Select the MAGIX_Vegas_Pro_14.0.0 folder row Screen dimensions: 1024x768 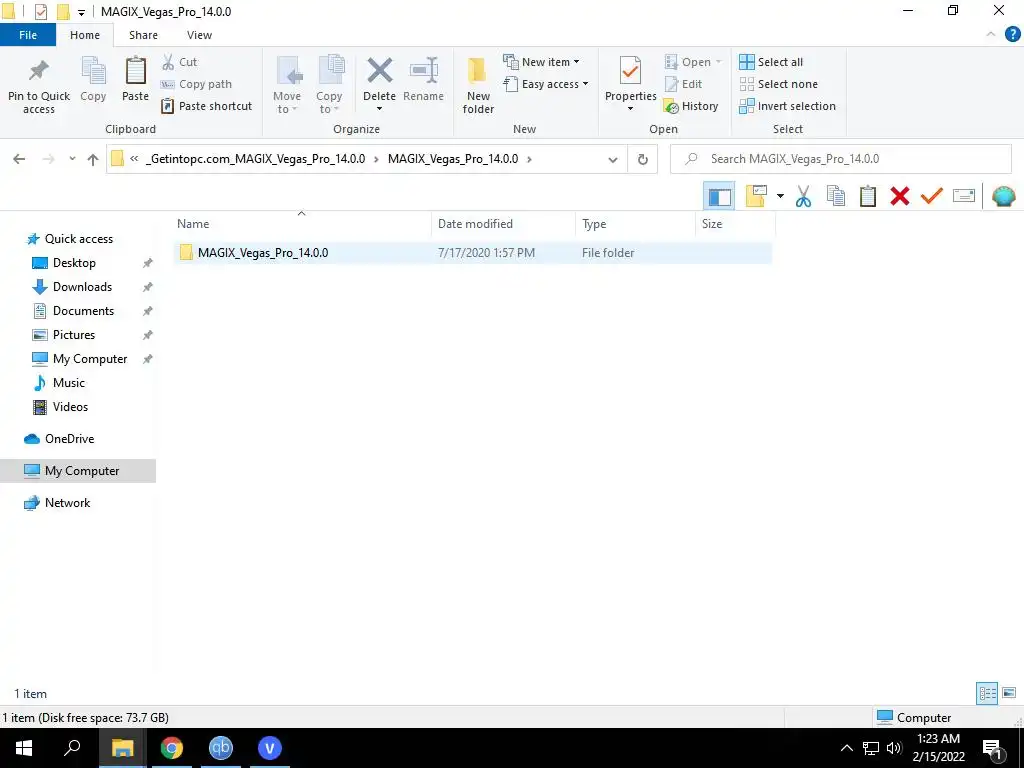pyautogui.click(x=473, y=253)
